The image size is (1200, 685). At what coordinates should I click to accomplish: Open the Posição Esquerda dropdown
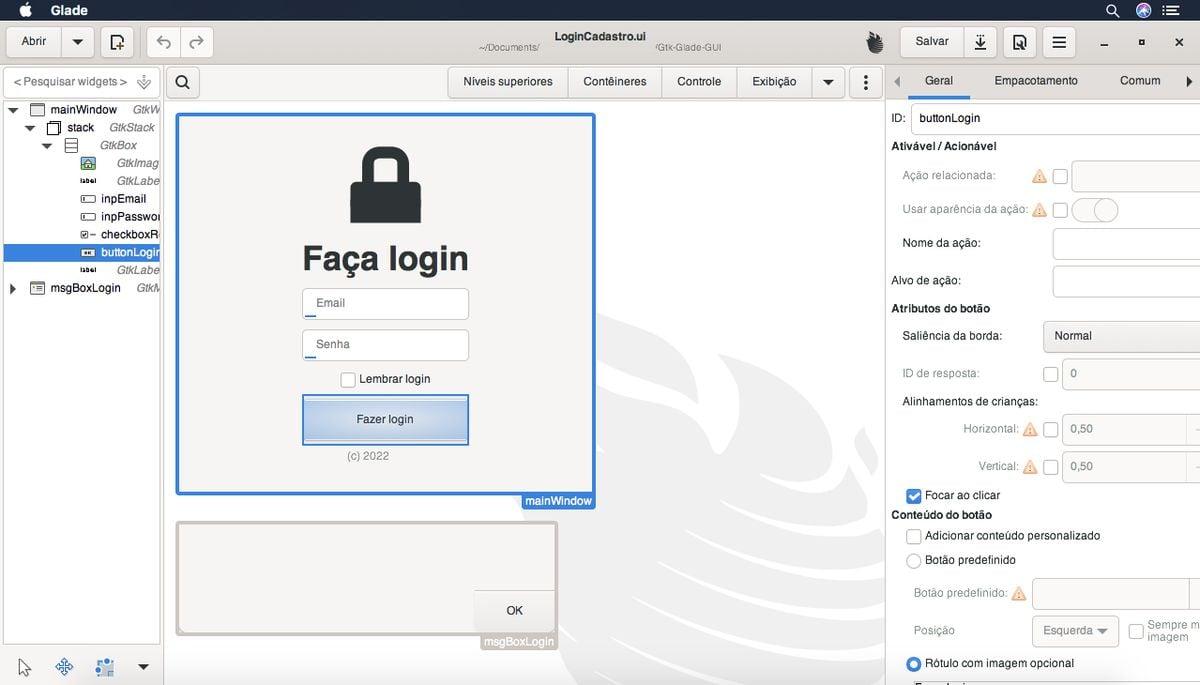(x=1075, y=631)
